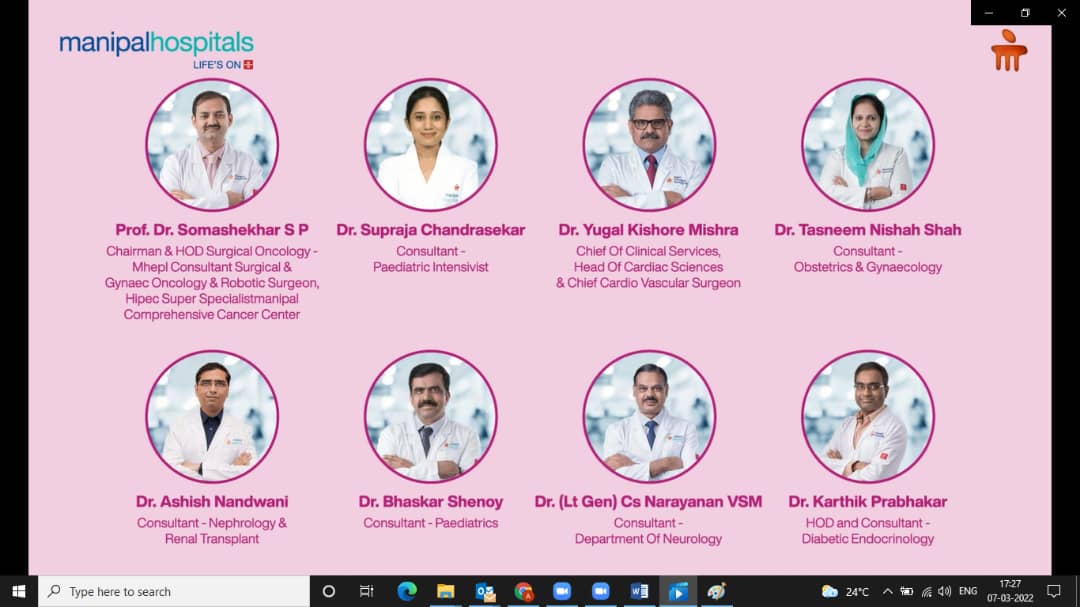The height and width of the screenshot is (607, 1080).
Task: Open the Windows Start menu
Action: (19, 591)
